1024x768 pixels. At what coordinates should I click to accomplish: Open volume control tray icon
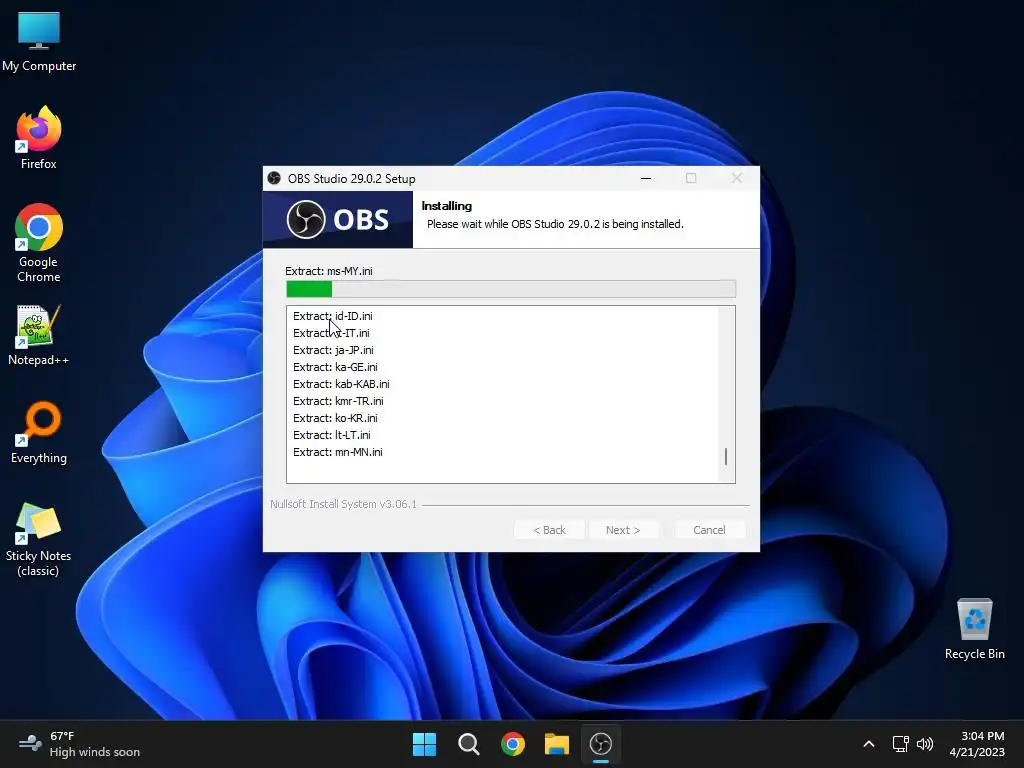[925, 744]
